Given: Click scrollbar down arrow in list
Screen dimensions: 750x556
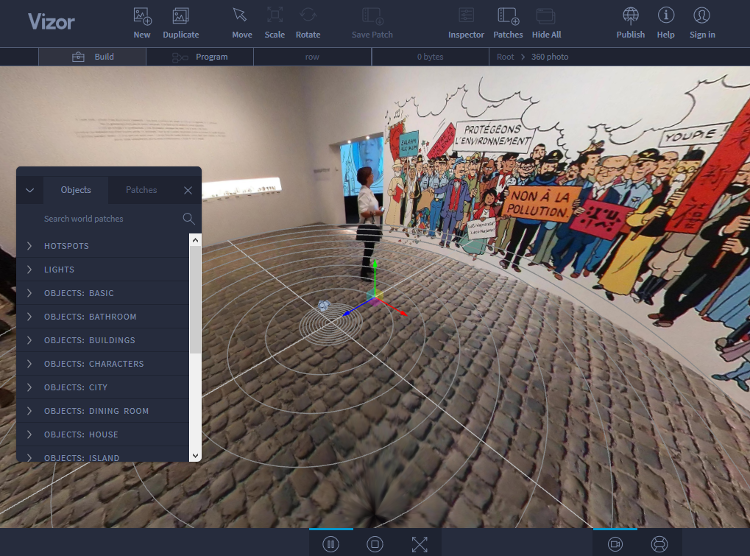Looking at the screenshot, I should point(195,456).
